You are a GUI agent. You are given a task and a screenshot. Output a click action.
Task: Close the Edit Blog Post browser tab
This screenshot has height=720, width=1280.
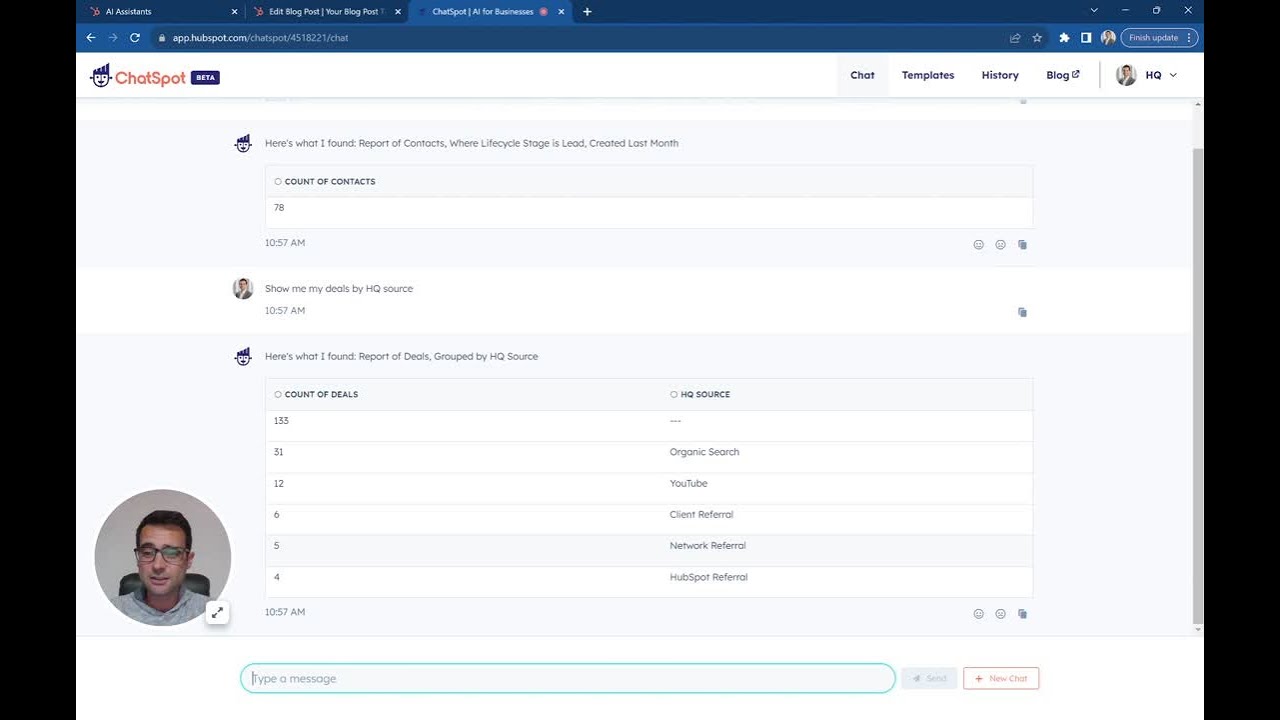pyautogui.click(x=398, y=12)
